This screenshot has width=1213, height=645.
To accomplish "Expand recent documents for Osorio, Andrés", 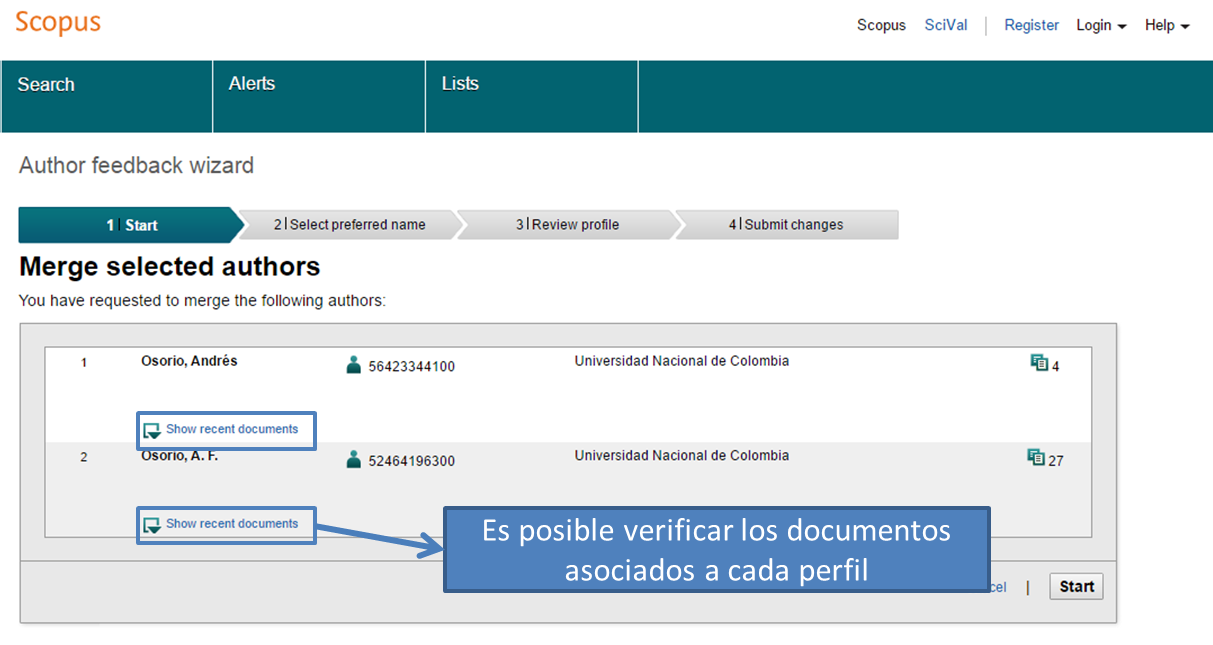I will [x=221, y=430].
